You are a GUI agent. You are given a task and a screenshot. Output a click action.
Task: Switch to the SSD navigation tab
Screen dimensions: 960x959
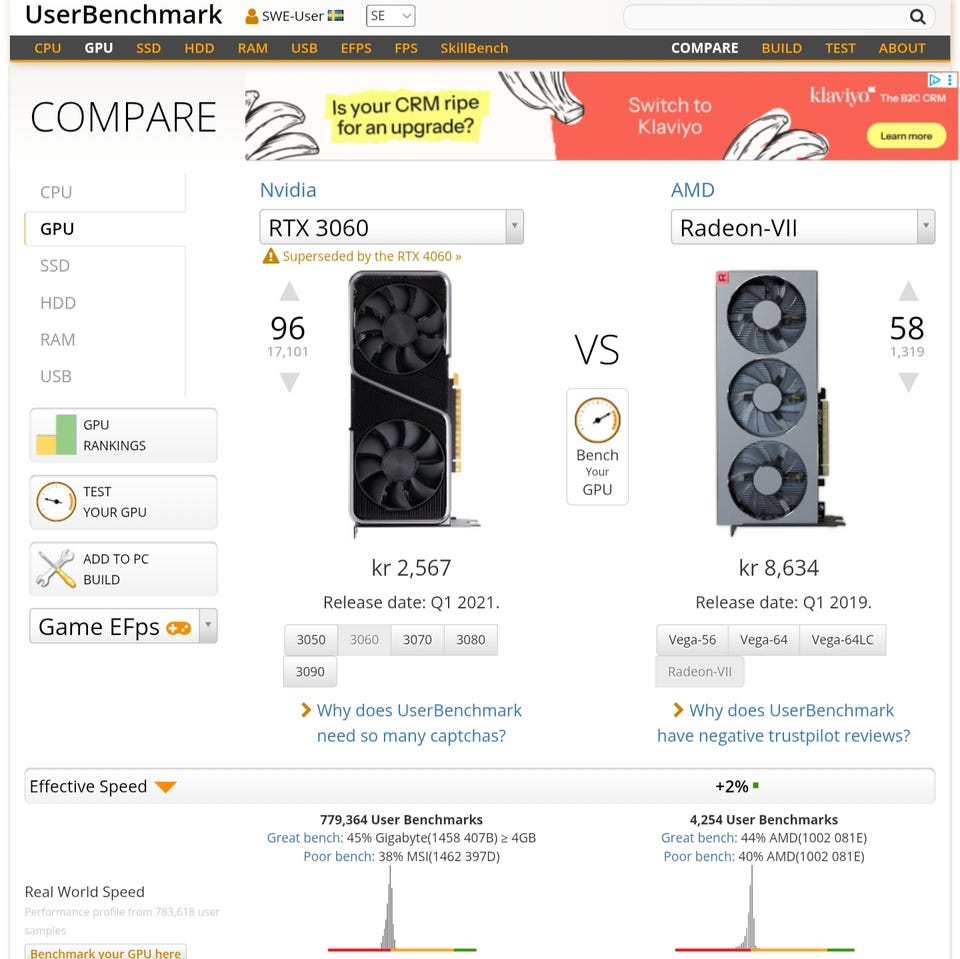(x=148, y=48)
